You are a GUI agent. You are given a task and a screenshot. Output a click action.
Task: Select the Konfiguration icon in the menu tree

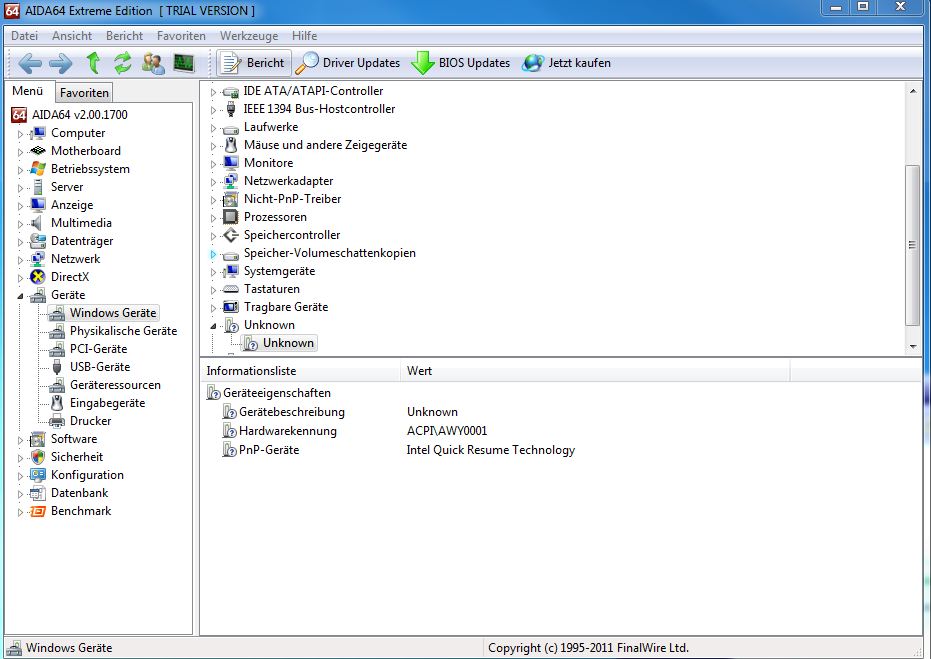click(37, 475)
